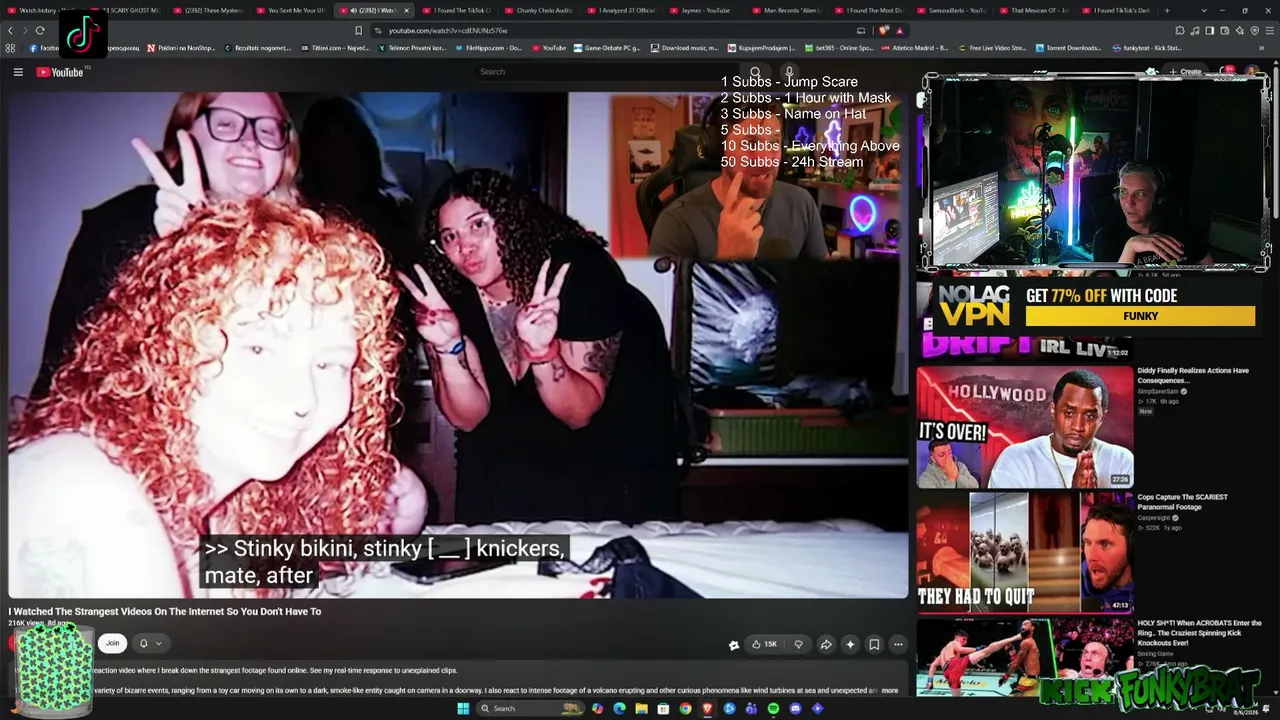The width and height of the screenshot is (1280, 720).
Task: Switch to the 'Watch history' tab
Action: (44, 10)
